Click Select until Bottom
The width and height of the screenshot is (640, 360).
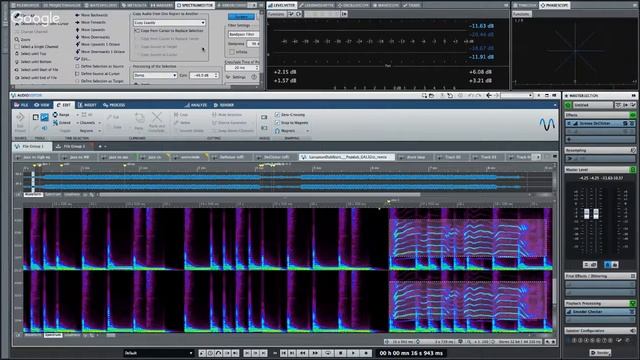(x=33, y=62)
